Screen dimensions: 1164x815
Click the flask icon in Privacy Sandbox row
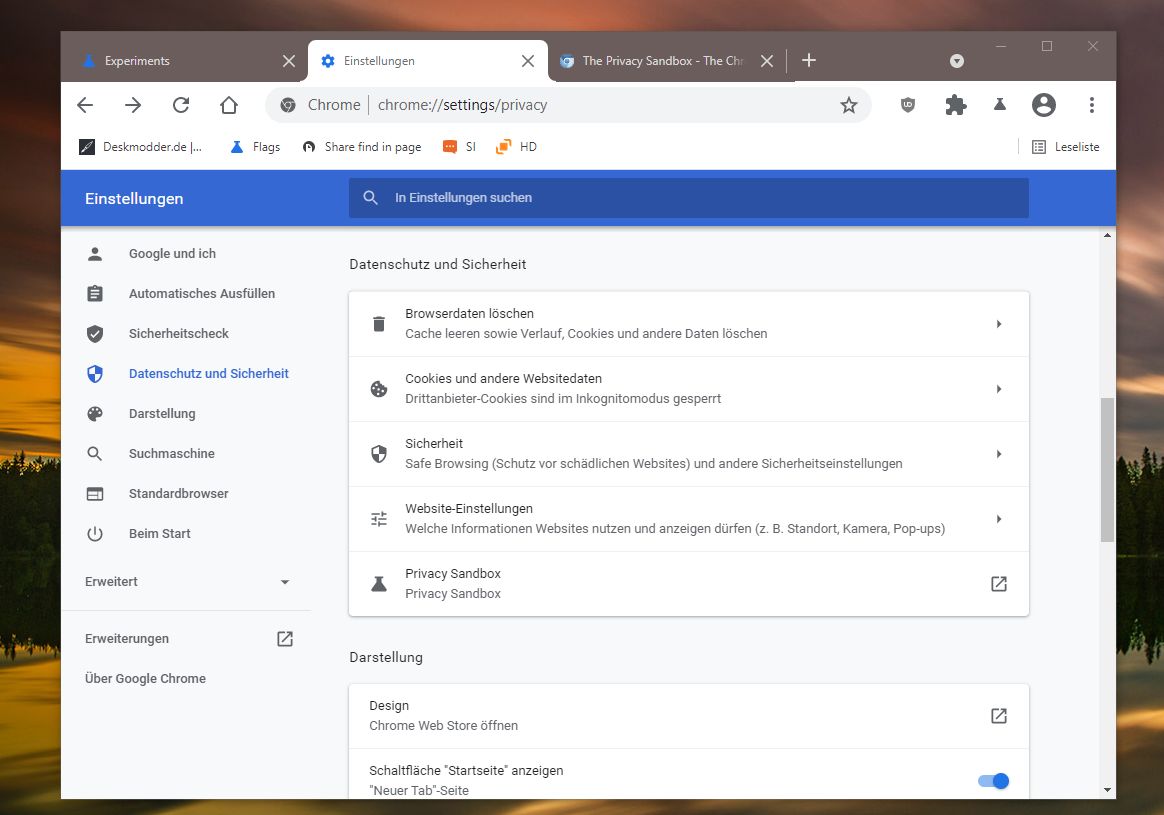(x=379, y=584)
